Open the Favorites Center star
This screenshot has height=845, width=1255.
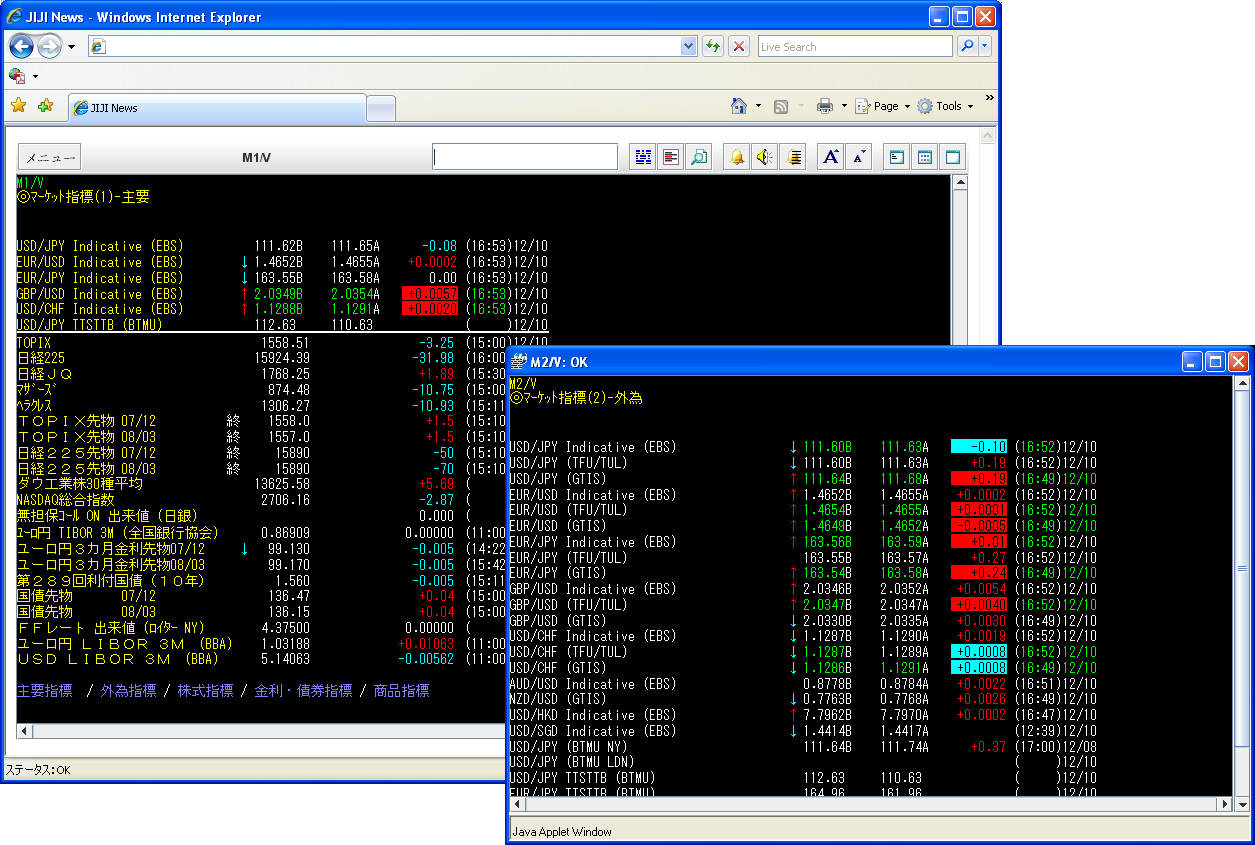19,106
